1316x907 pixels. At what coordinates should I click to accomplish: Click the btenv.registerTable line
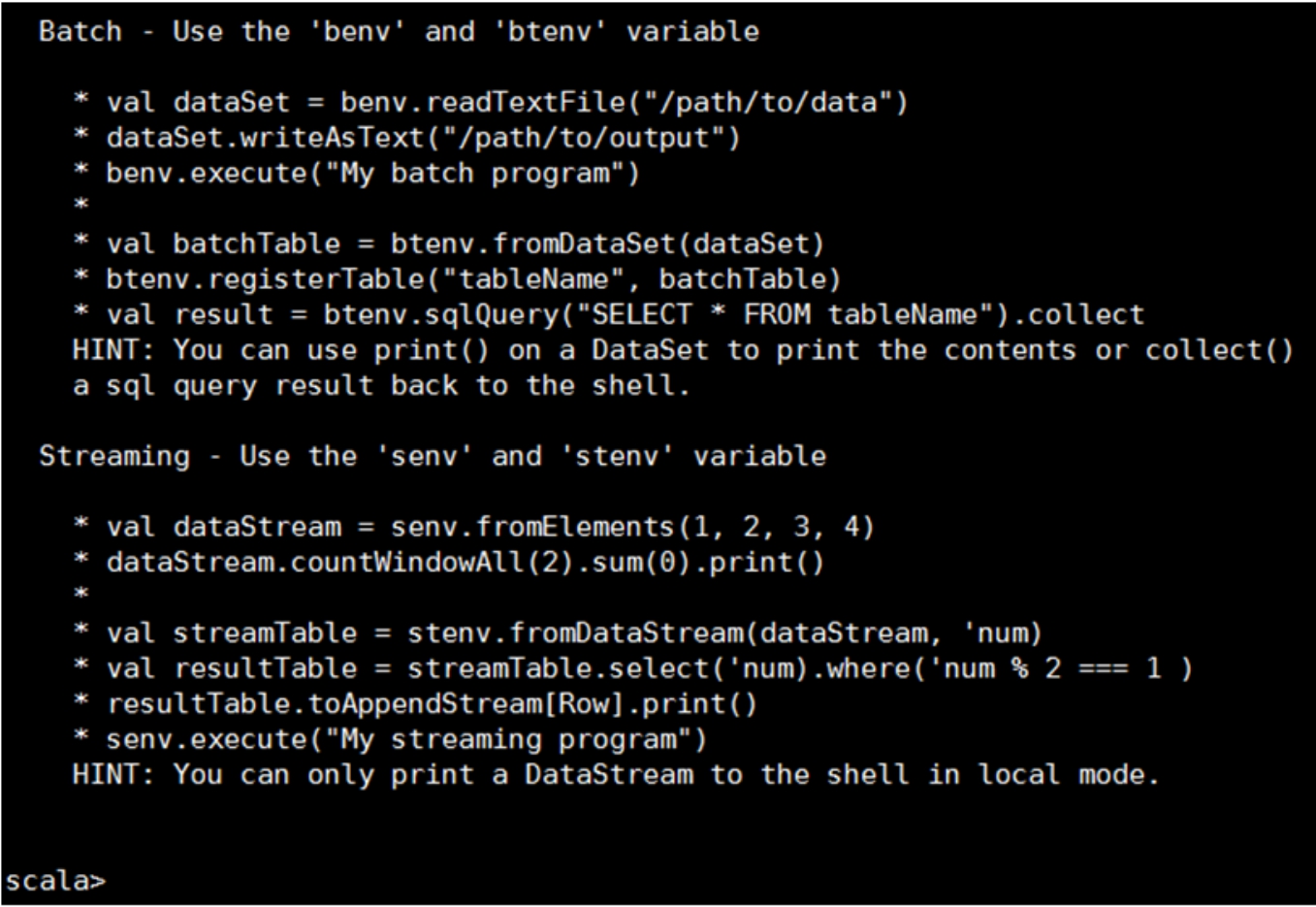tap(472, 279)
